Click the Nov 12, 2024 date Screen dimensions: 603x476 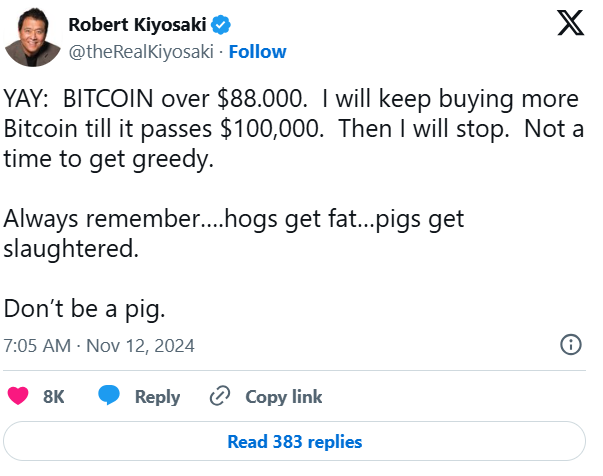pos(140,346)
